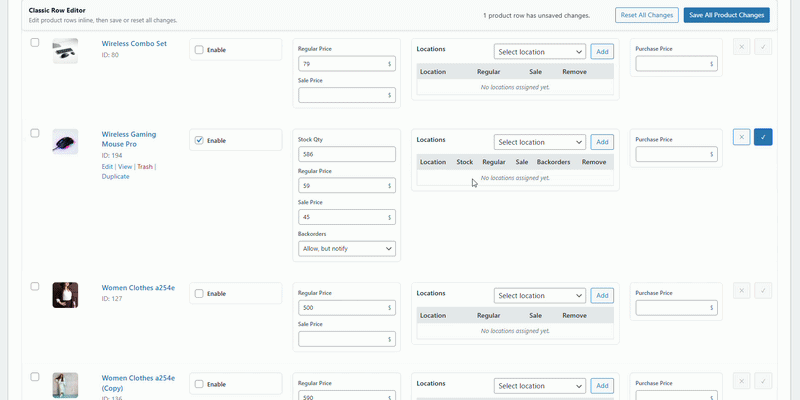This screenshot has height=400, width=800.
Task: Focus Regular Price field showing 500
Action: 347,308
